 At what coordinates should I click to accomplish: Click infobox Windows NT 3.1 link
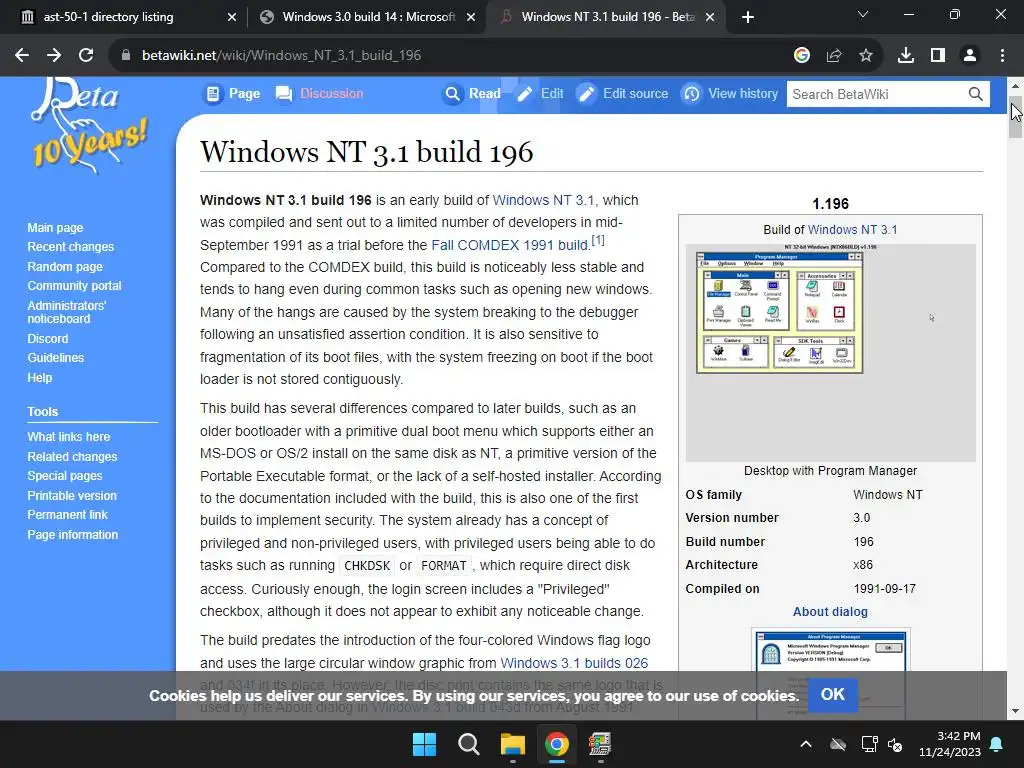point(852,230)
